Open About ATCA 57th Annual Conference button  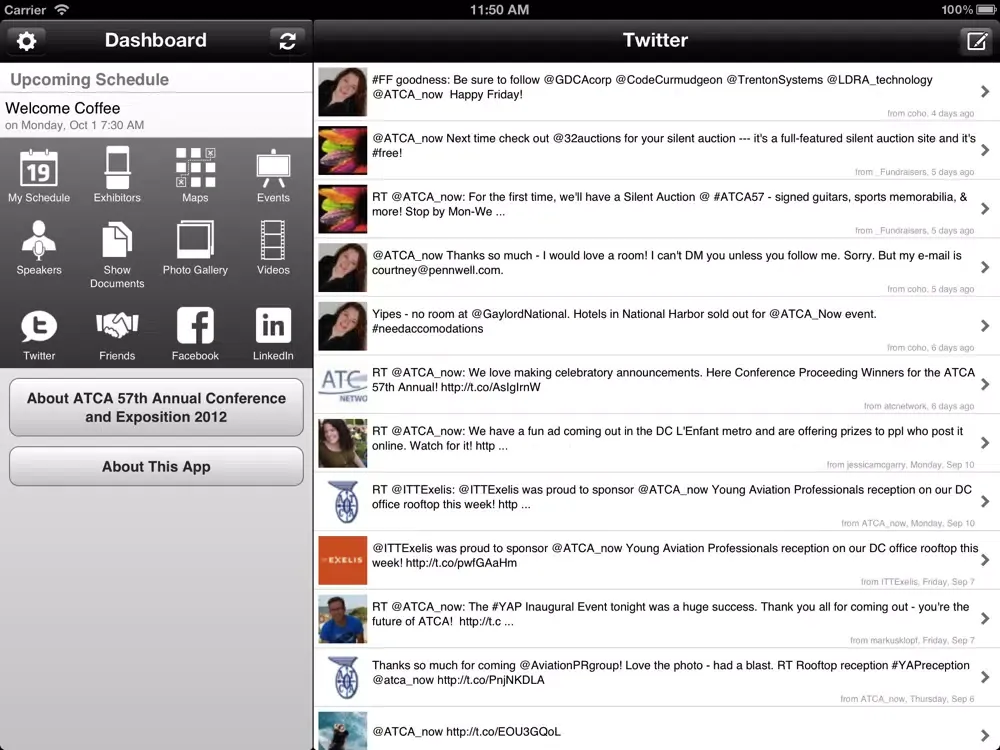point(156,408)
